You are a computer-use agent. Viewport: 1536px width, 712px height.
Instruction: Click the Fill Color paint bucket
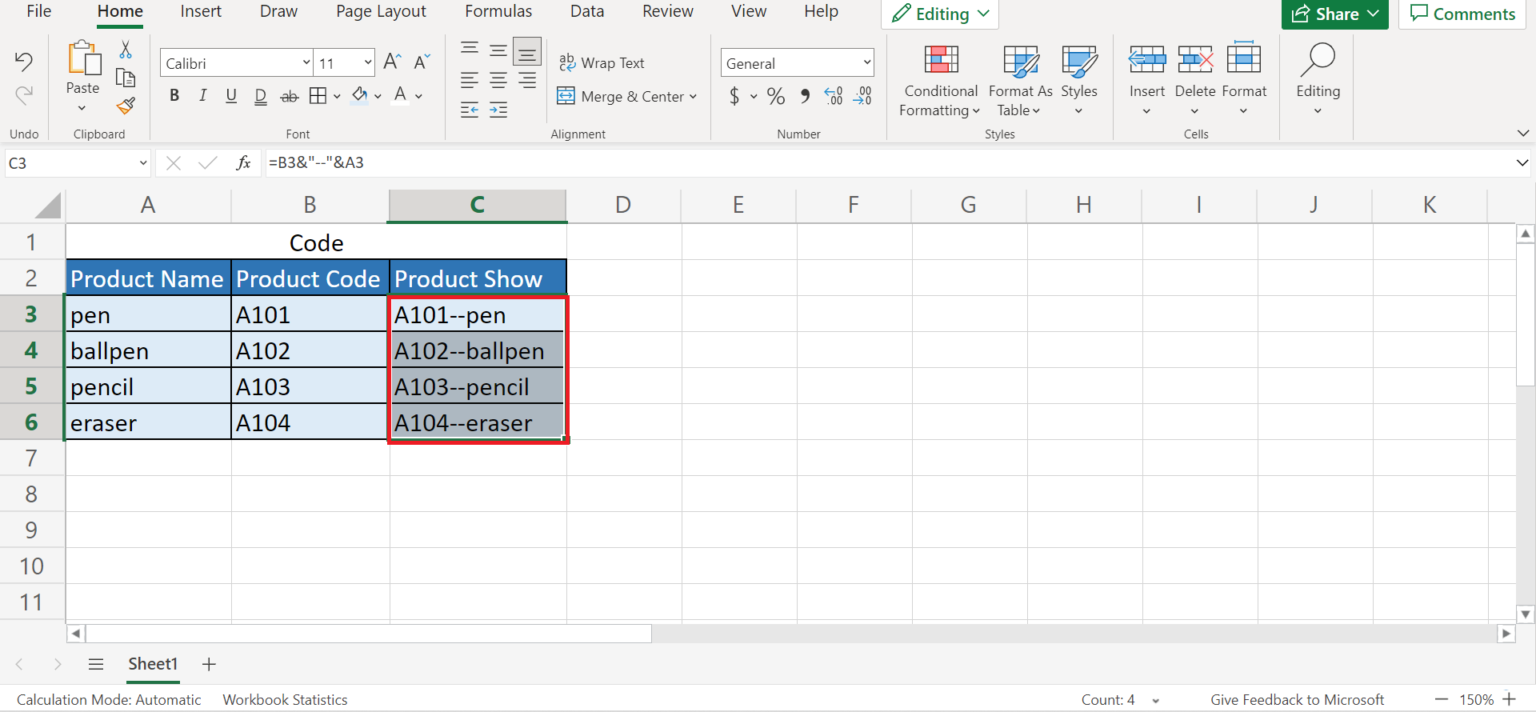(360, 96)
